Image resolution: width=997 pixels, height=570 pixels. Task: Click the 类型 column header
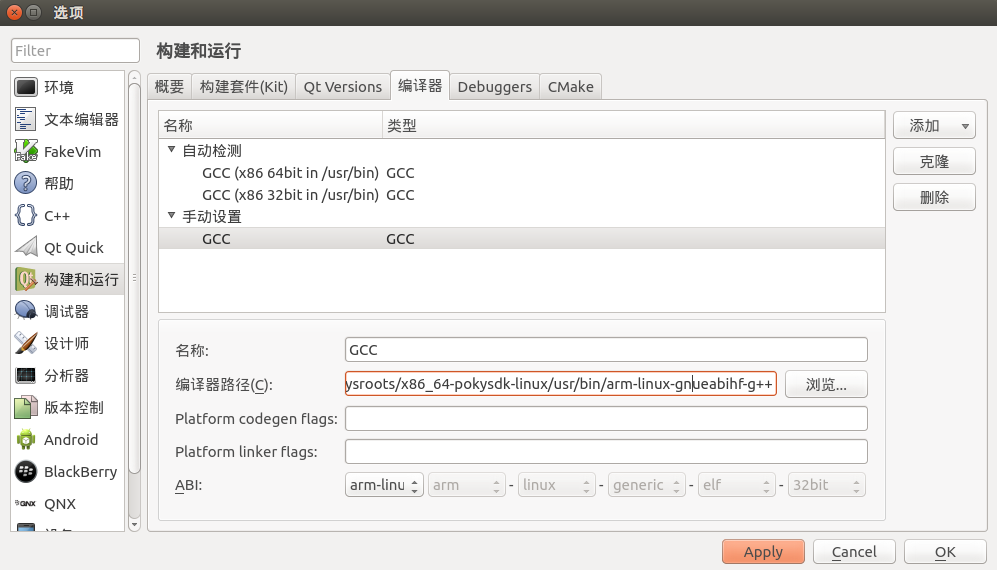tap(633, 125)
